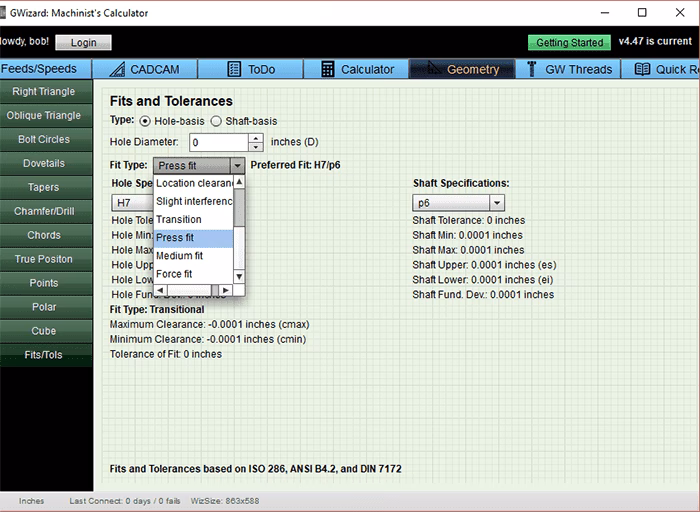Select Medium fit from the list
This screenshot has height=512, width=700.
click(180, 256)
